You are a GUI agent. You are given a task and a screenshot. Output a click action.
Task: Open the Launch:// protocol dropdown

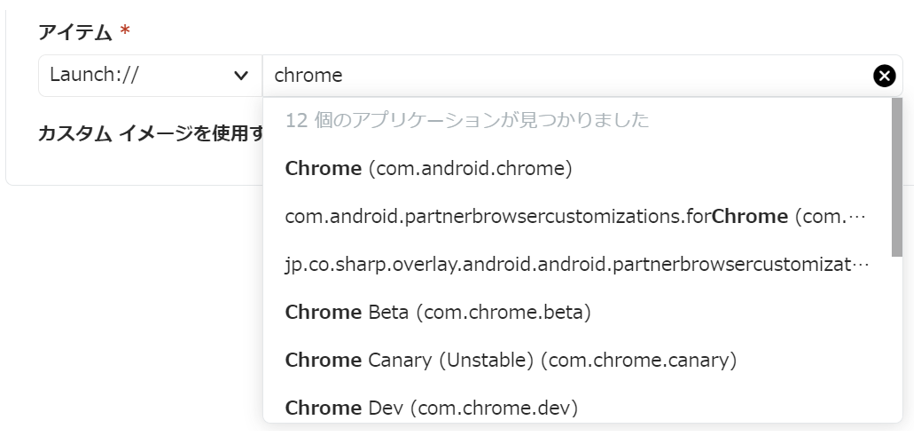[149, 76]
